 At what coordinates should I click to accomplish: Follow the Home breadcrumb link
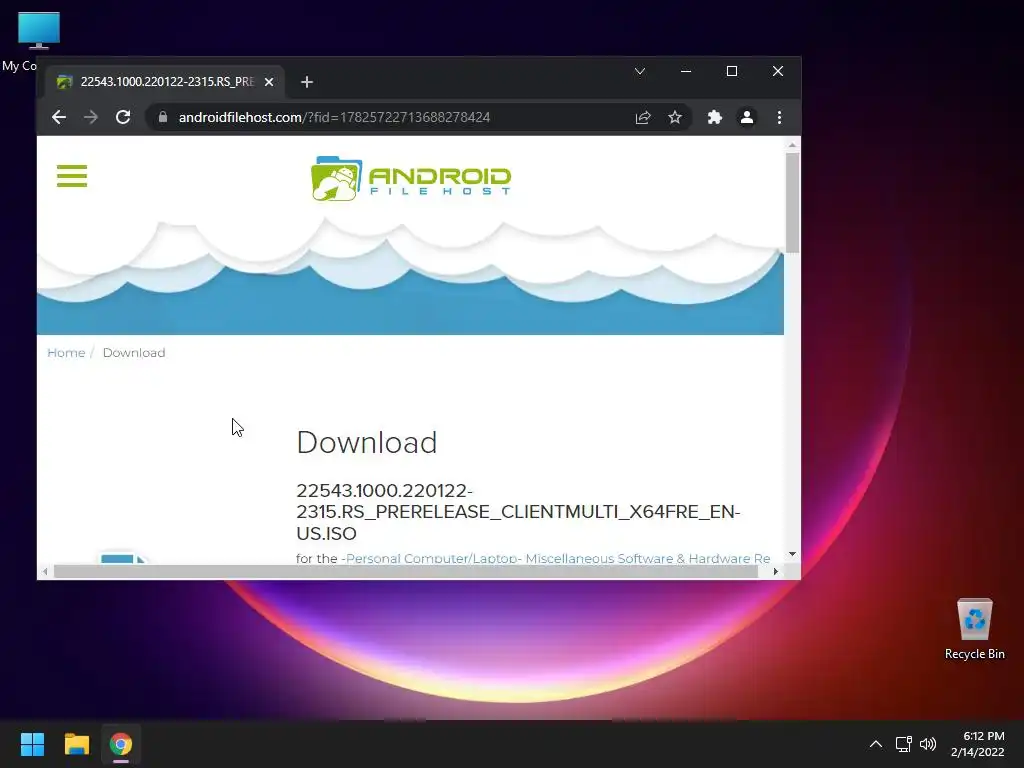click(x=66, y=353)
